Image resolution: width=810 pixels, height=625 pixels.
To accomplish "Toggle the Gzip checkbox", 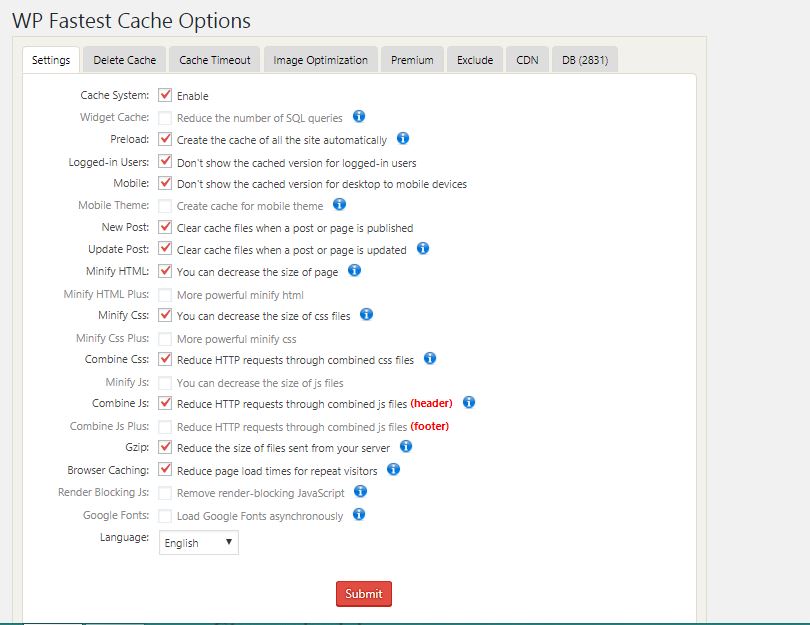I will point(165,446).
